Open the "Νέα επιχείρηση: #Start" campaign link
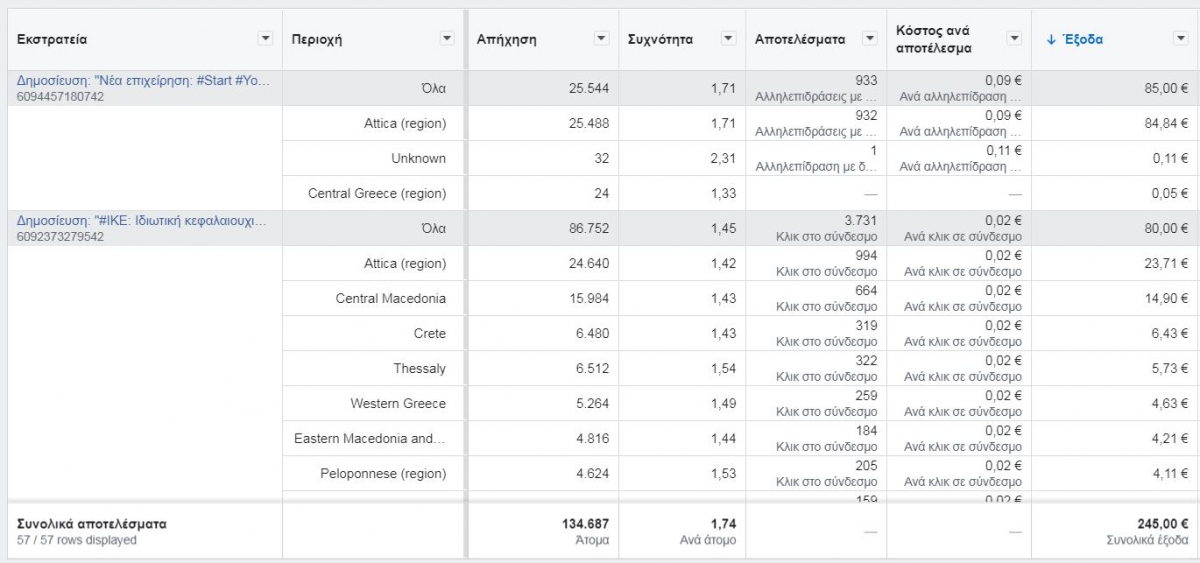 143,80
